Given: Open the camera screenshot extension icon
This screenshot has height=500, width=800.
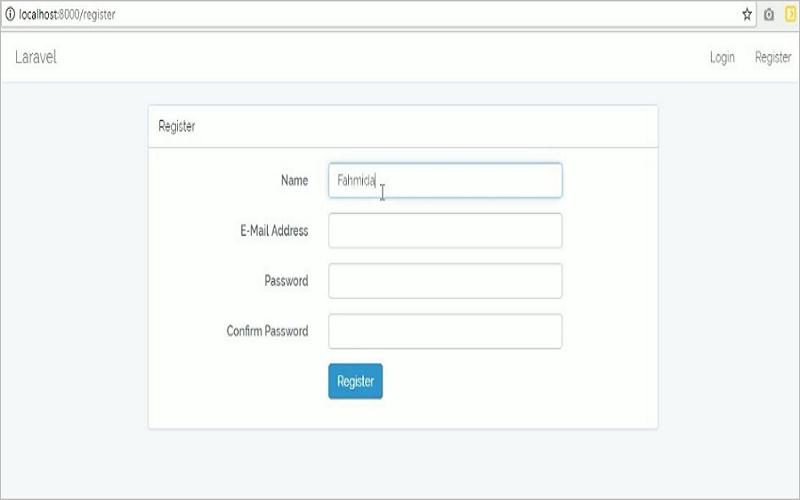Looking at the screenshot, I should pos(769,14).
